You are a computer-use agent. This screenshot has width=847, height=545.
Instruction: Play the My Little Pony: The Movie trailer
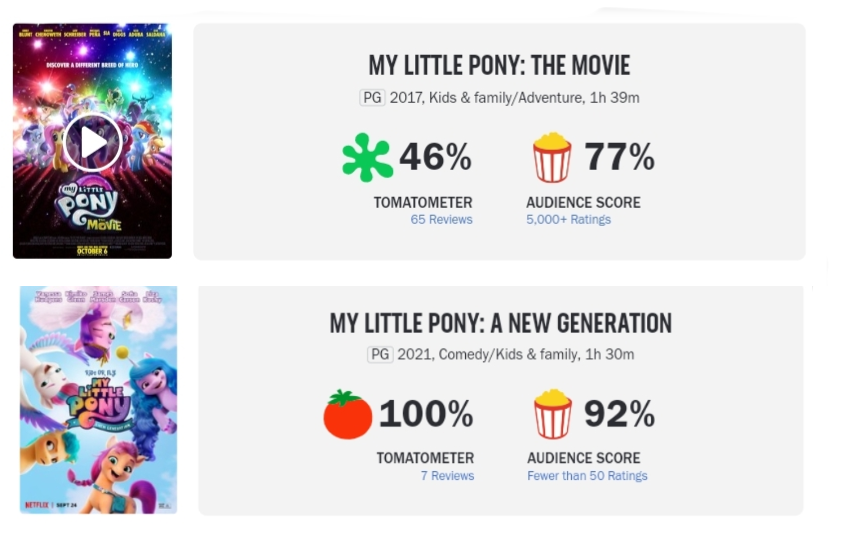coord(92,143)
